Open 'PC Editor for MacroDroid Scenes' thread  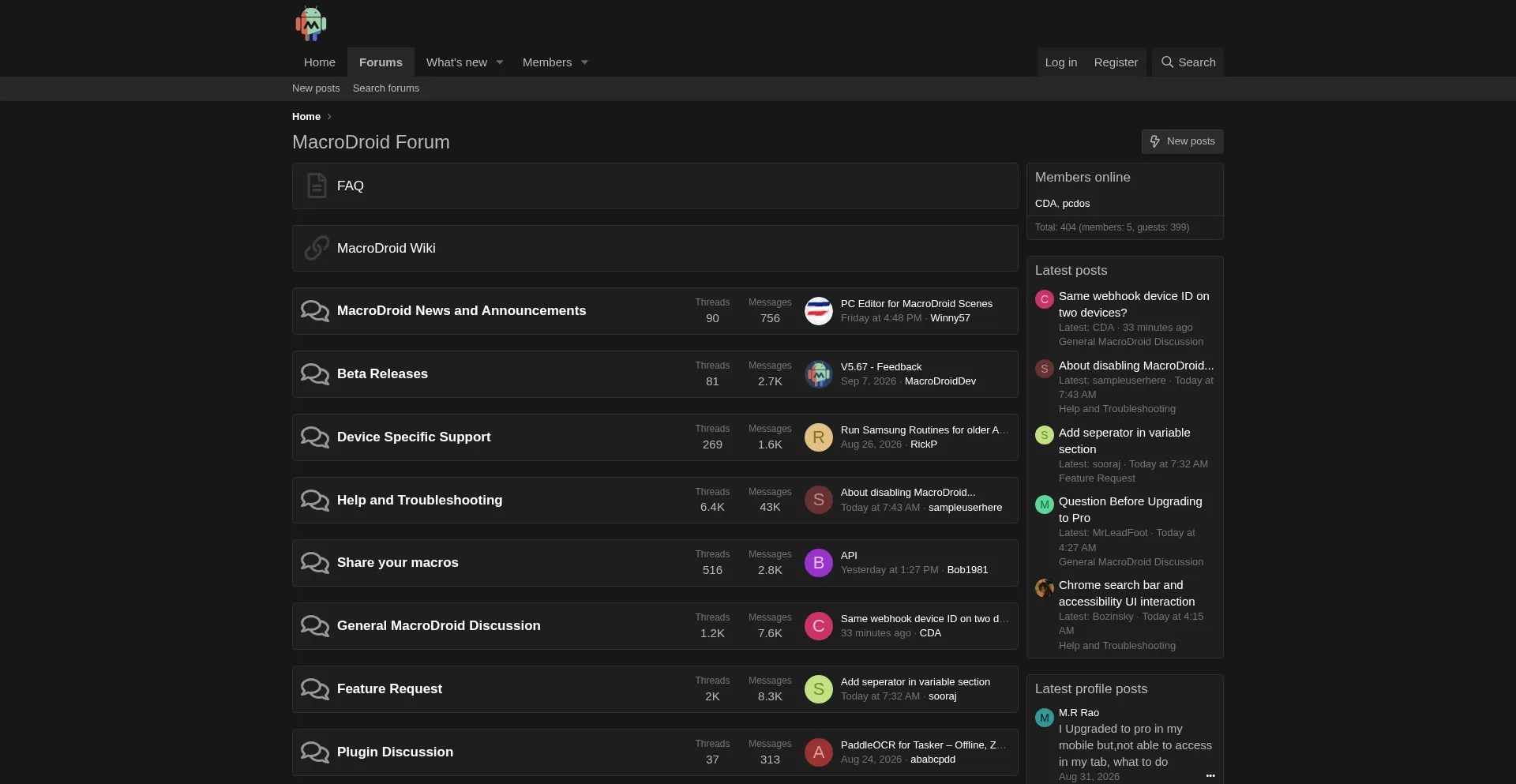point(917,304)
